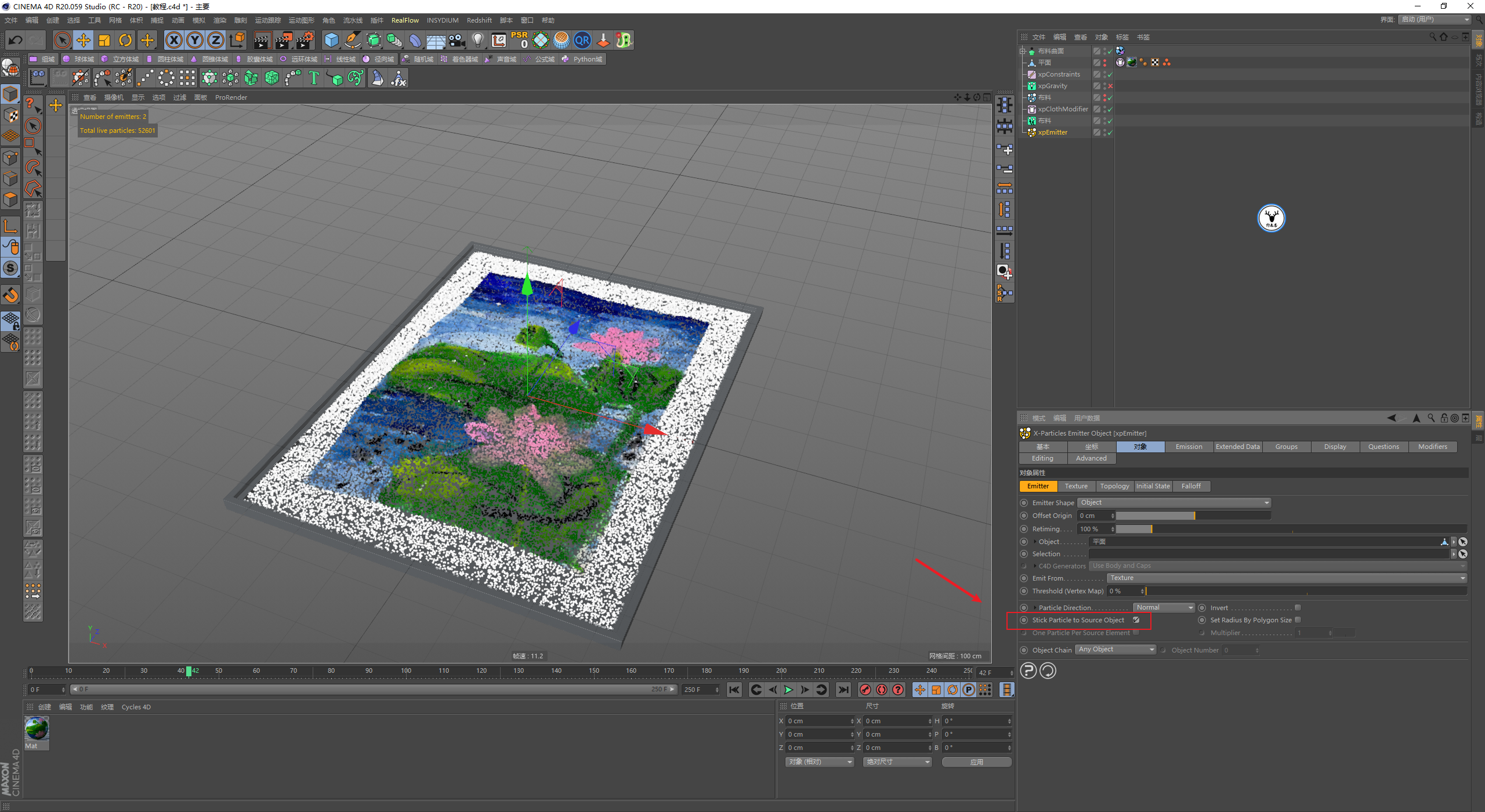Image resolution: width=1485 pixels, height=812 pixels.
Task: Click the 球体域 spherical field button
Action: (x=78, y=59)
